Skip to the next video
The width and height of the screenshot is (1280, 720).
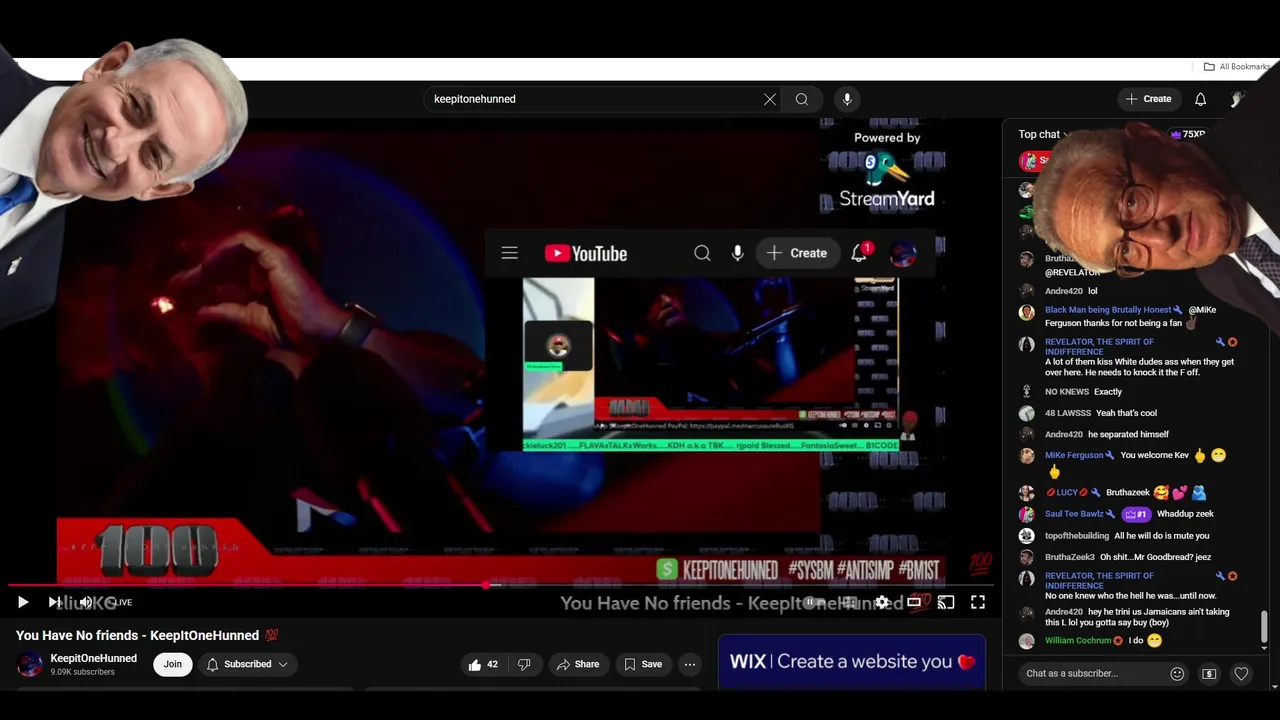54,602
